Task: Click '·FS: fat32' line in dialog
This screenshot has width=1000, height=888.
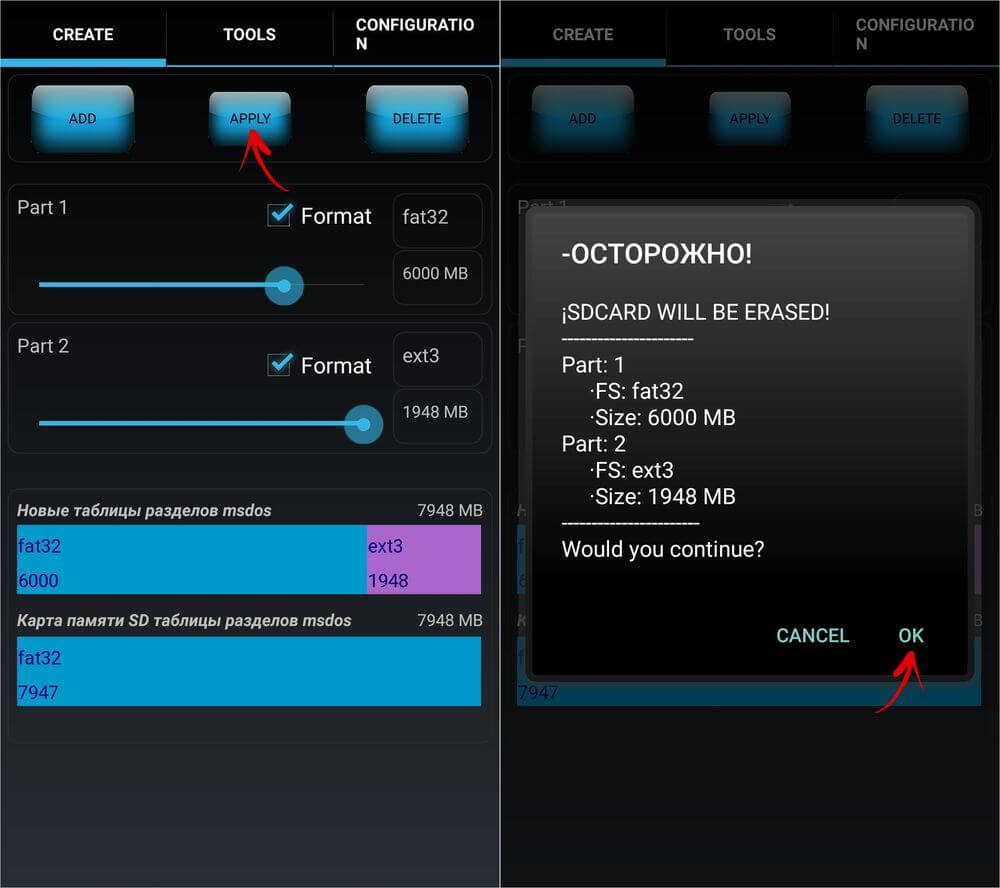Action: (x=636, y=390)
